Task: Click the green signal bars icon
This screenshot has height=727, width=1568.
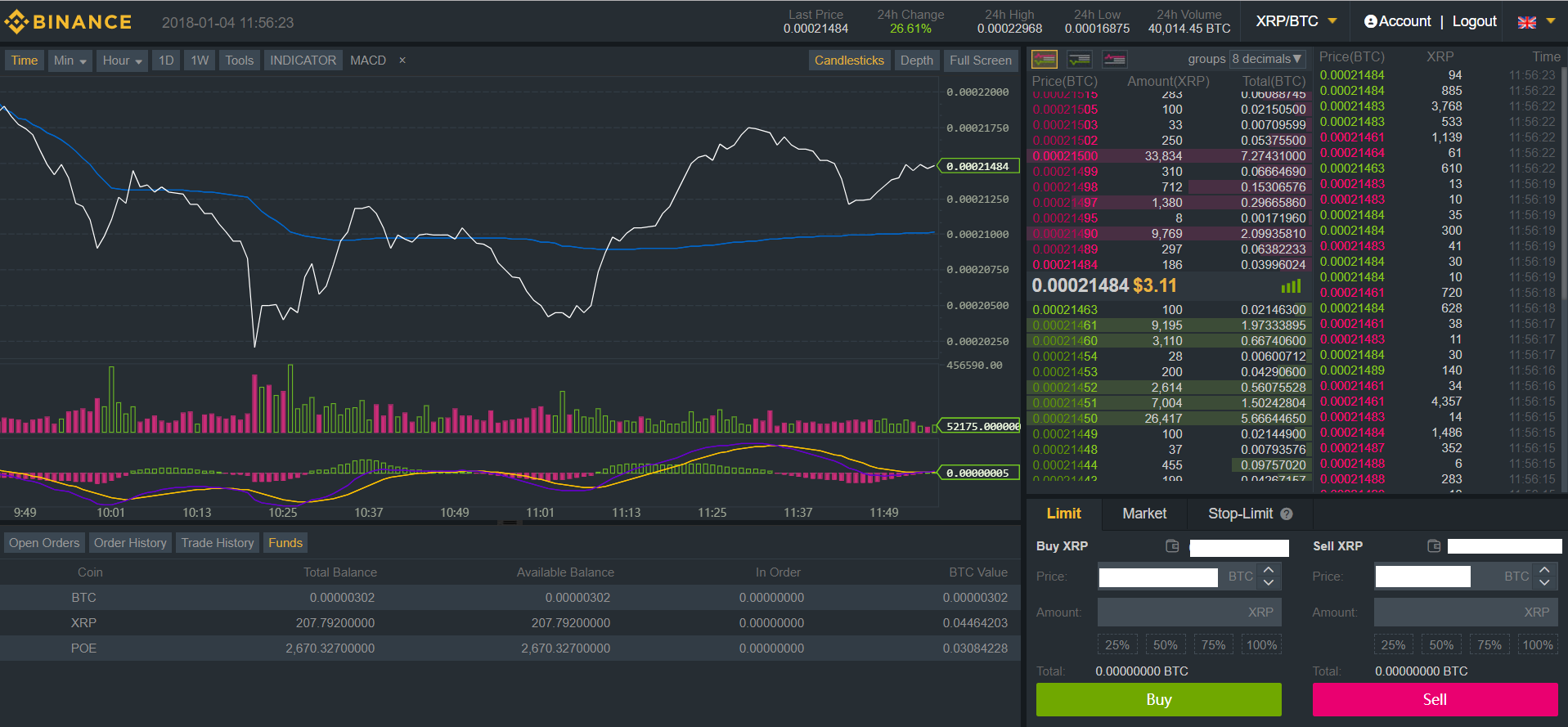Action: click(1291, 286)
